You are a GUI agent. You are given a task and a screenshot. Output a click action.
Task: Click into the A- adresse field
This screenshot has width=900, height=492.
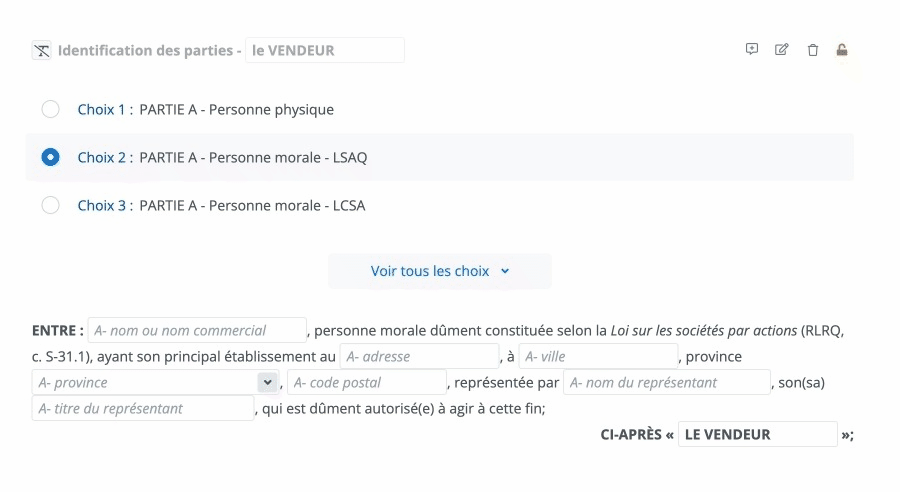419,356
